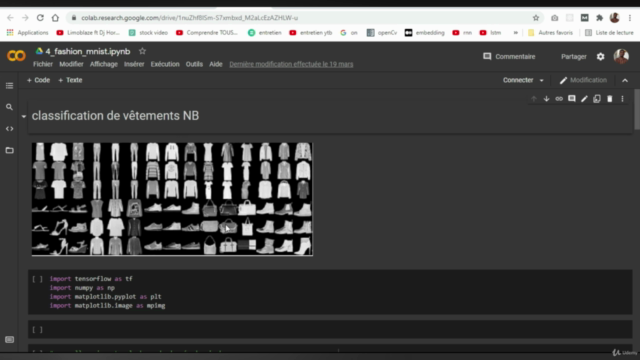Click the line import matplotlib.image as mpimg
Screen dimensions: 640x360
pyautogui.click(x=107, y=305)
